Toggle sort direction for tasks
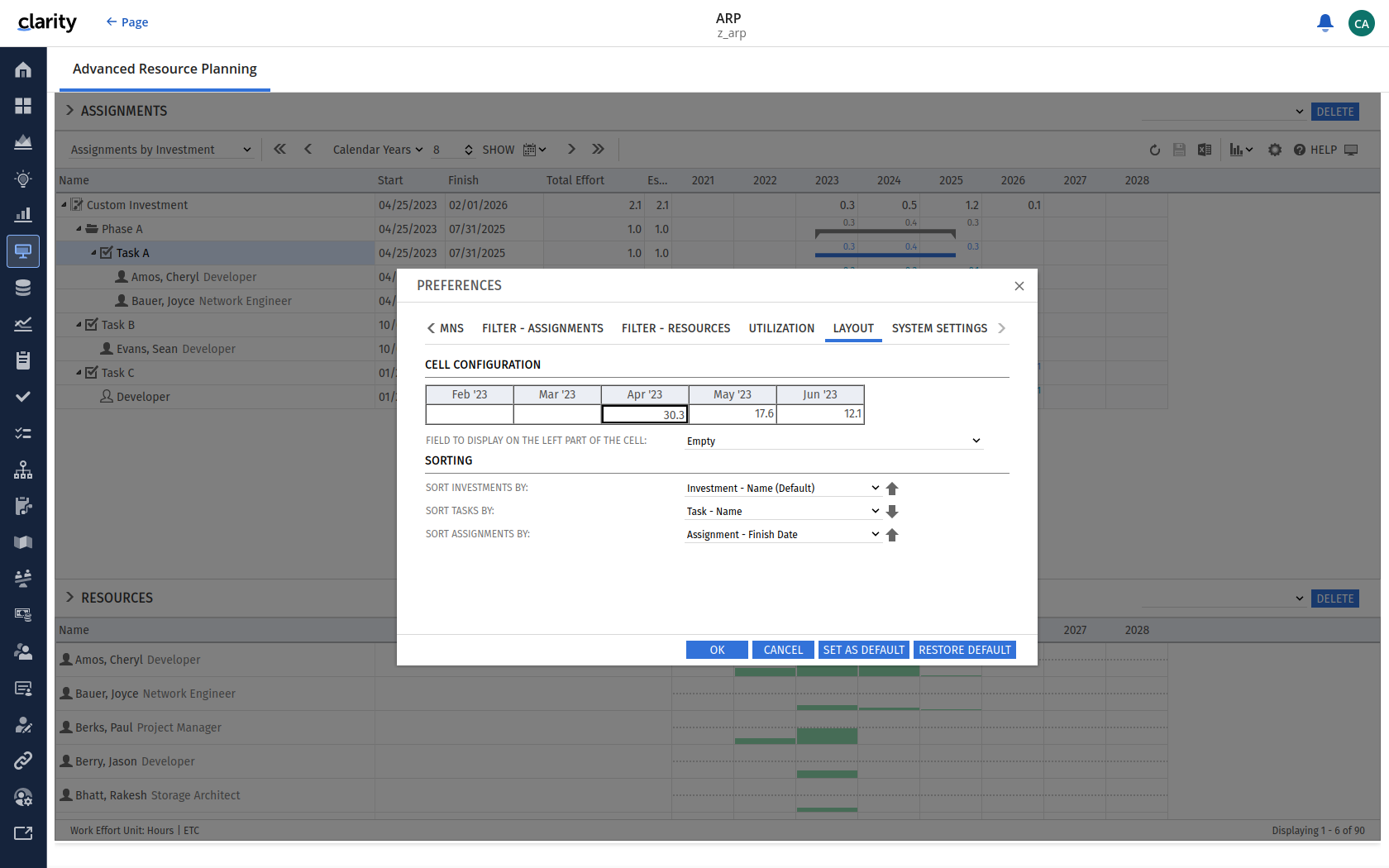 (x=892, y=512)
